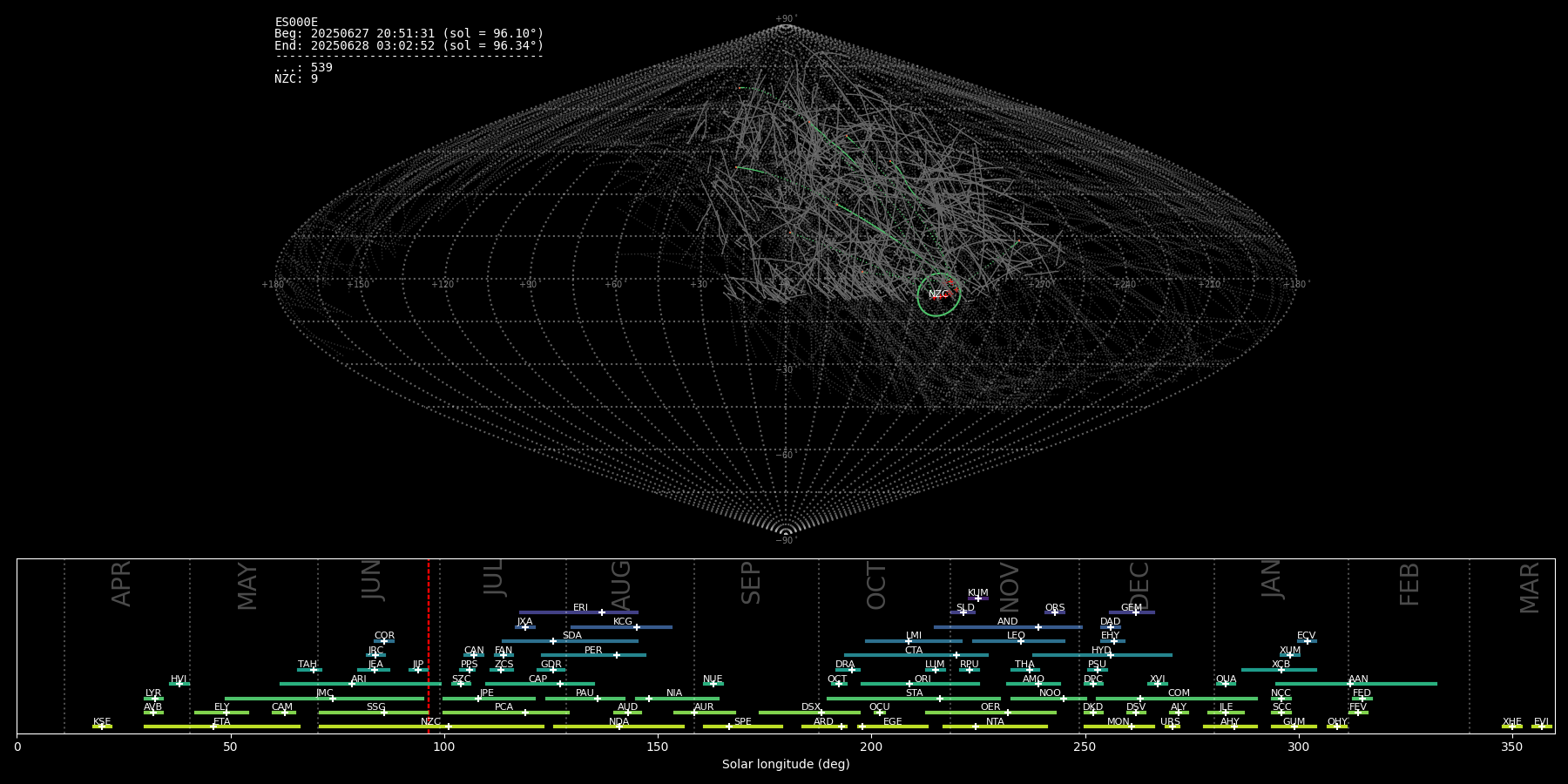Select the SDA shower label
This screenshot has height=784, width=1568.
(x=572, y=636)
